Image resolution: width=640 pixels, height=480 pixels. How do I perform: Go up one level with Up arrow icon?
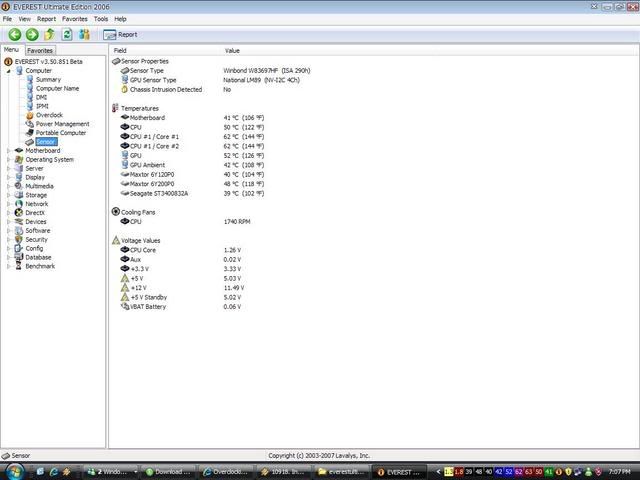coord(49,34)
